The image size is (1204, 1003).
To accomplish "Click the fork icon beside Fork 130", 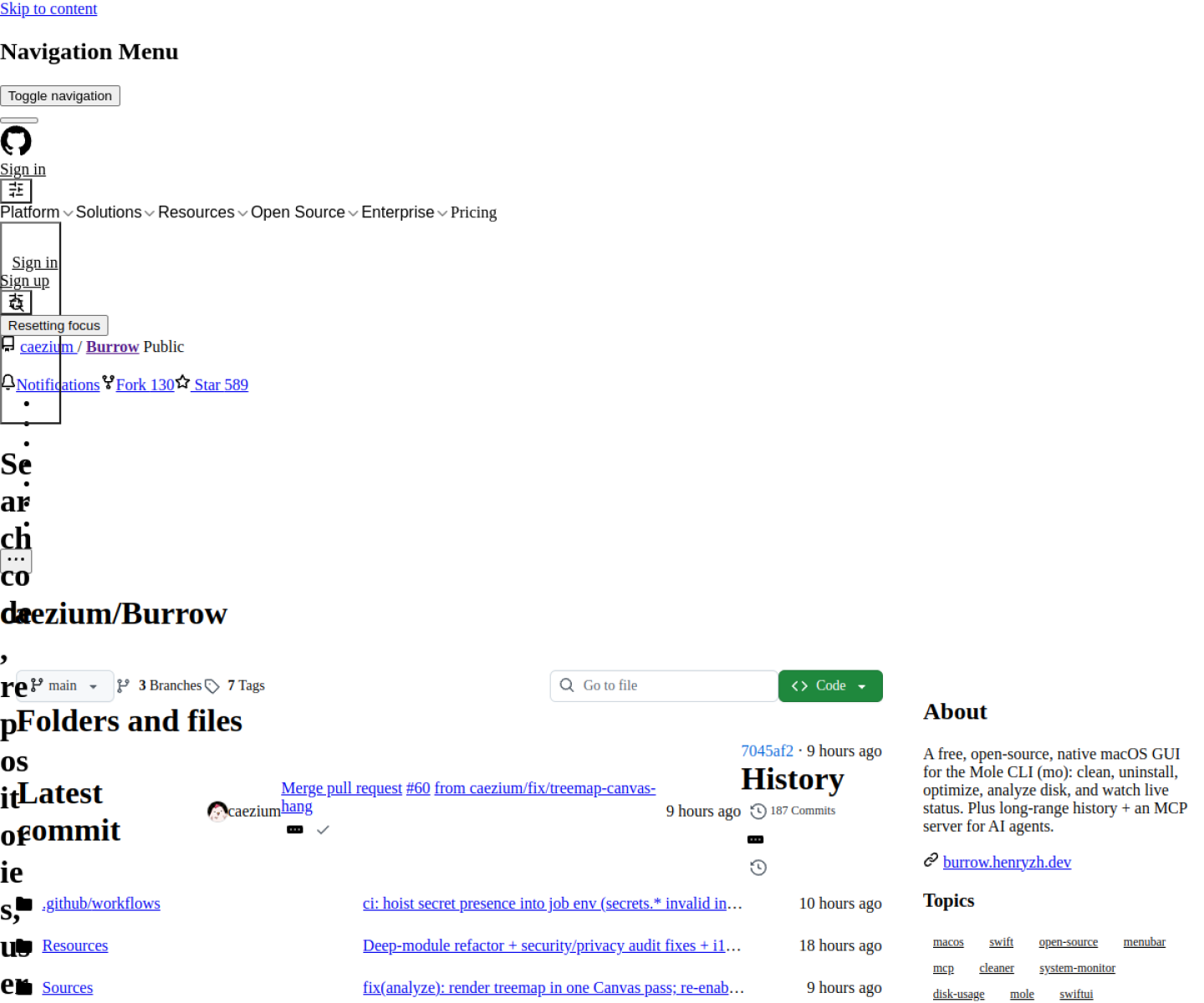I will (108, 383).
